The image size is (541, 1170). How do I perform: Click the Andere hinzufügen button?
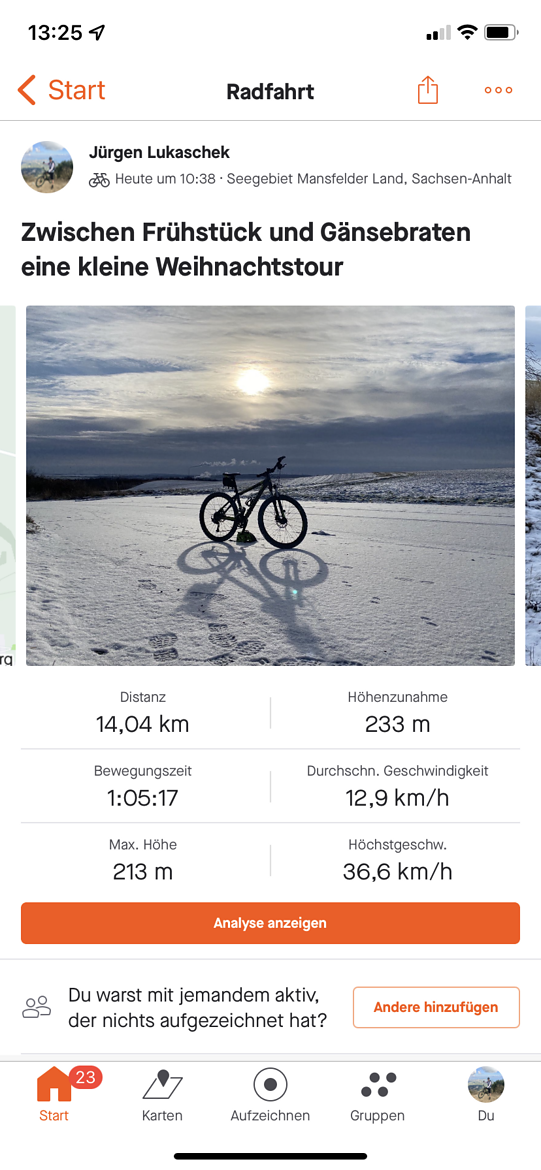coord(436,1007)
